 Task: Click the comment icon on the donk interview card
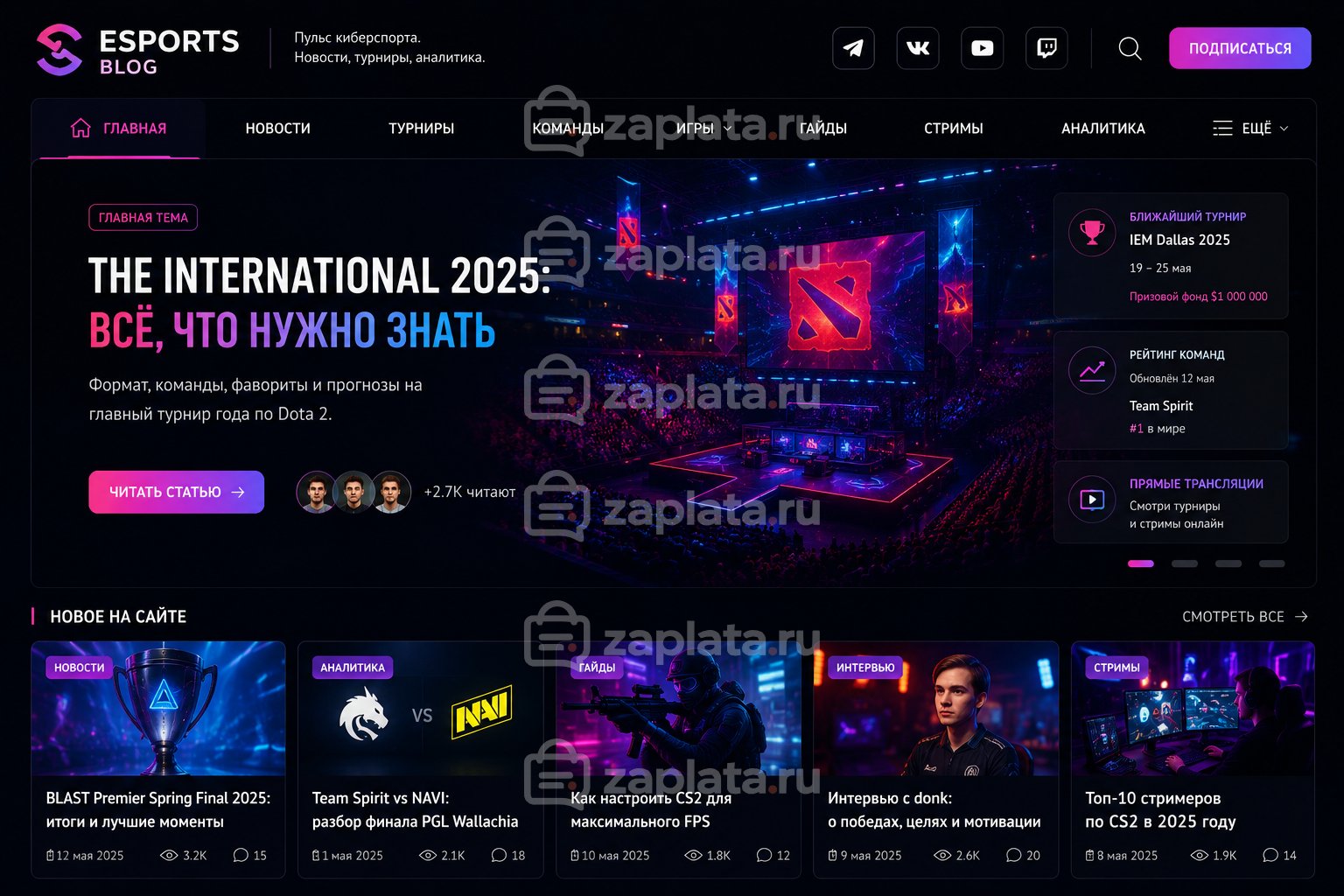pyautogui.click(x=1014, y=855)
